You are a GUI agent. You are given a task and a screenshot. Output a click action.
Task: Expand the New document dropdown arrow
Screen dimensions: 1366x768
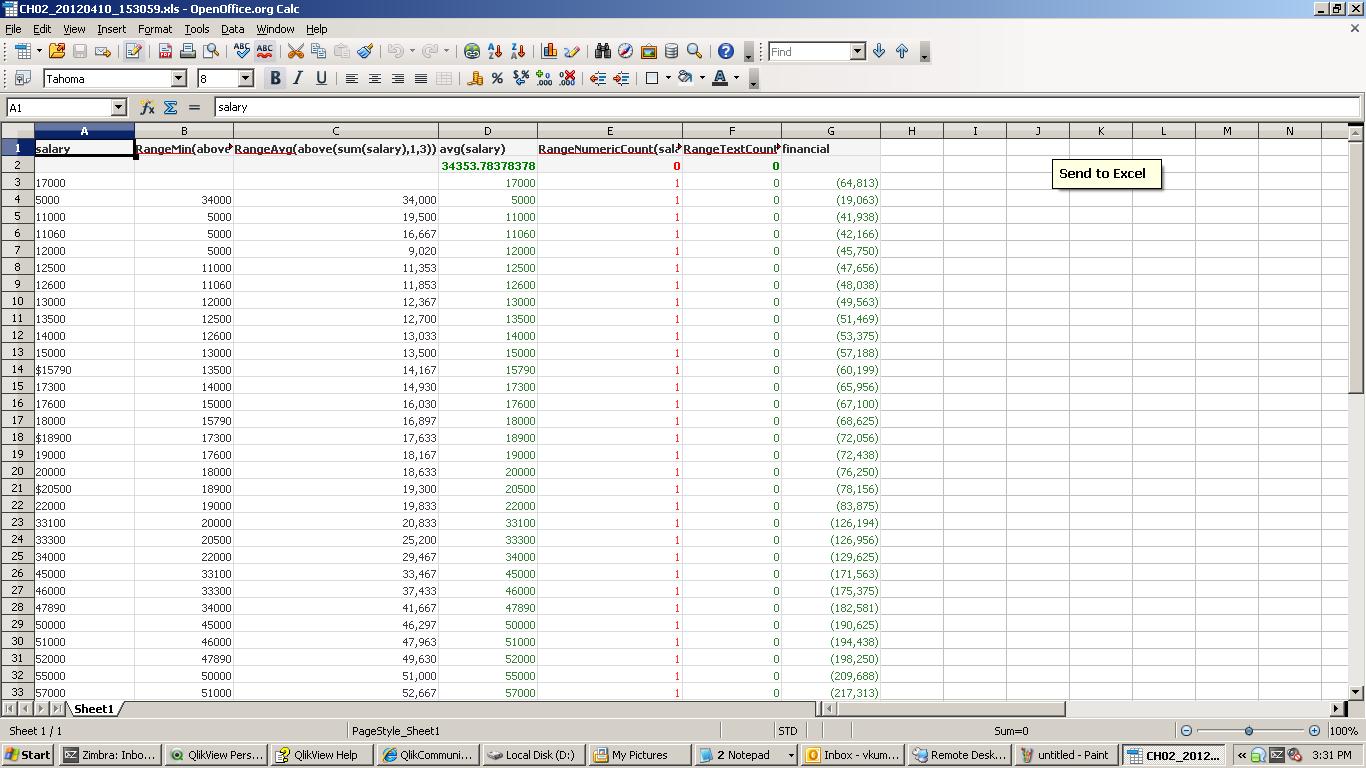click(x=39, y=51)
